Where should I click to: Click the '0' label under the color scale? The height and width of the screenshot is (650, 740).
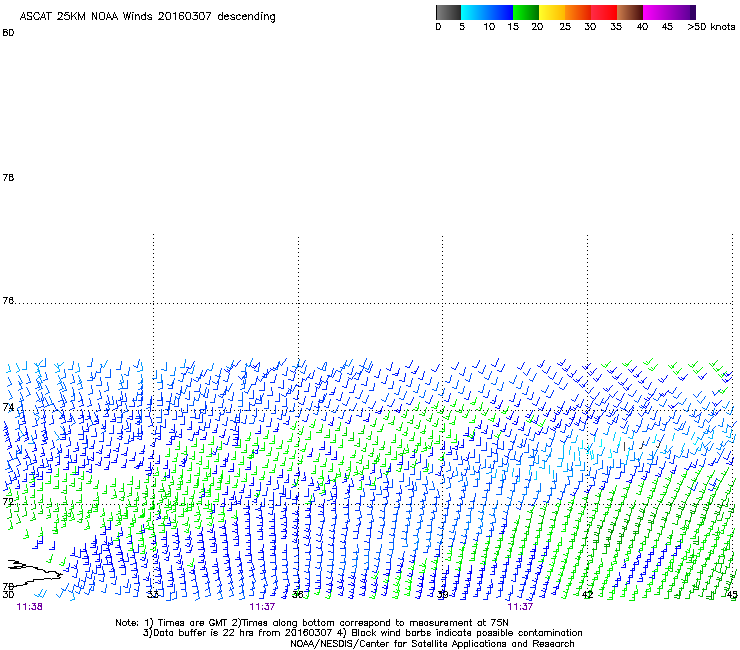tap(438, 27)
